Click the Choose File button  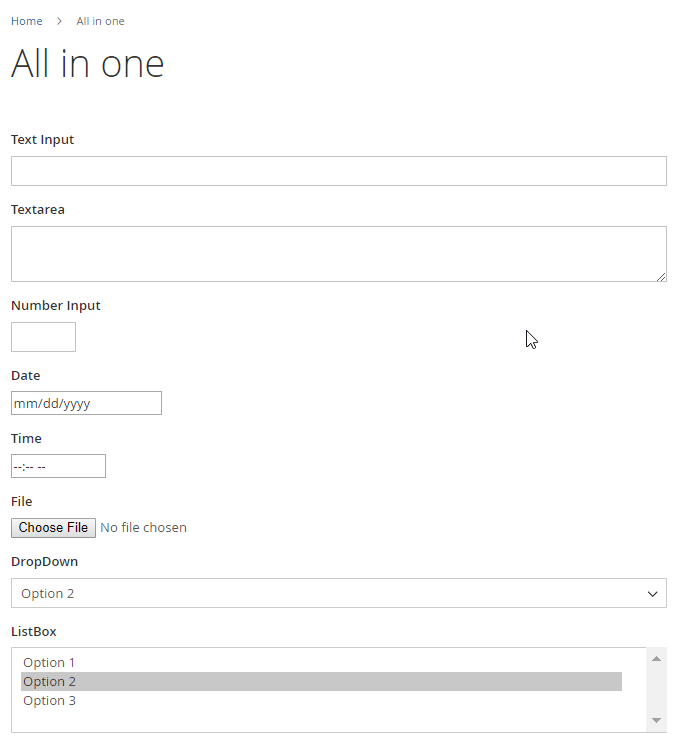(x=53, y=528)
